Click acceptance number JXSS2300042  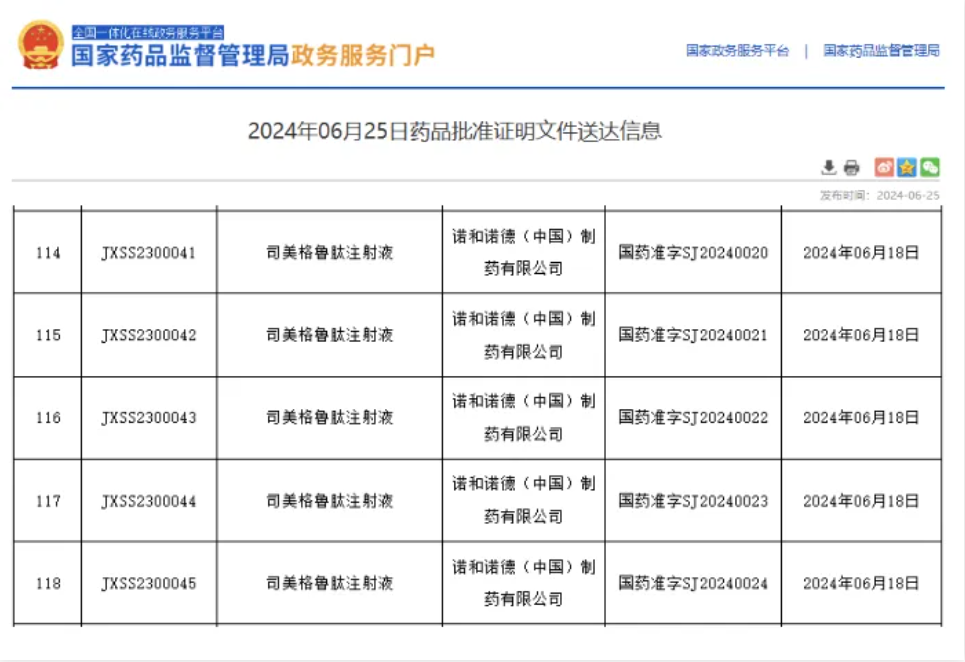tap(149, 335)
